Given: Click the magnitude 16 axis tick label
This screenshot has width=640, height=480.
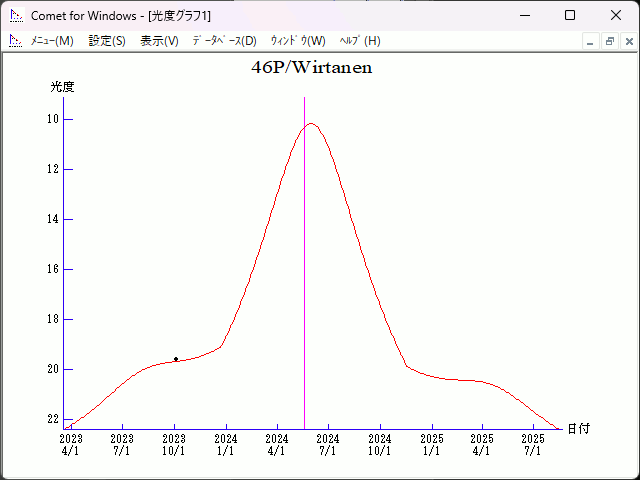Looking at the screenshot, I should [53, 269].
